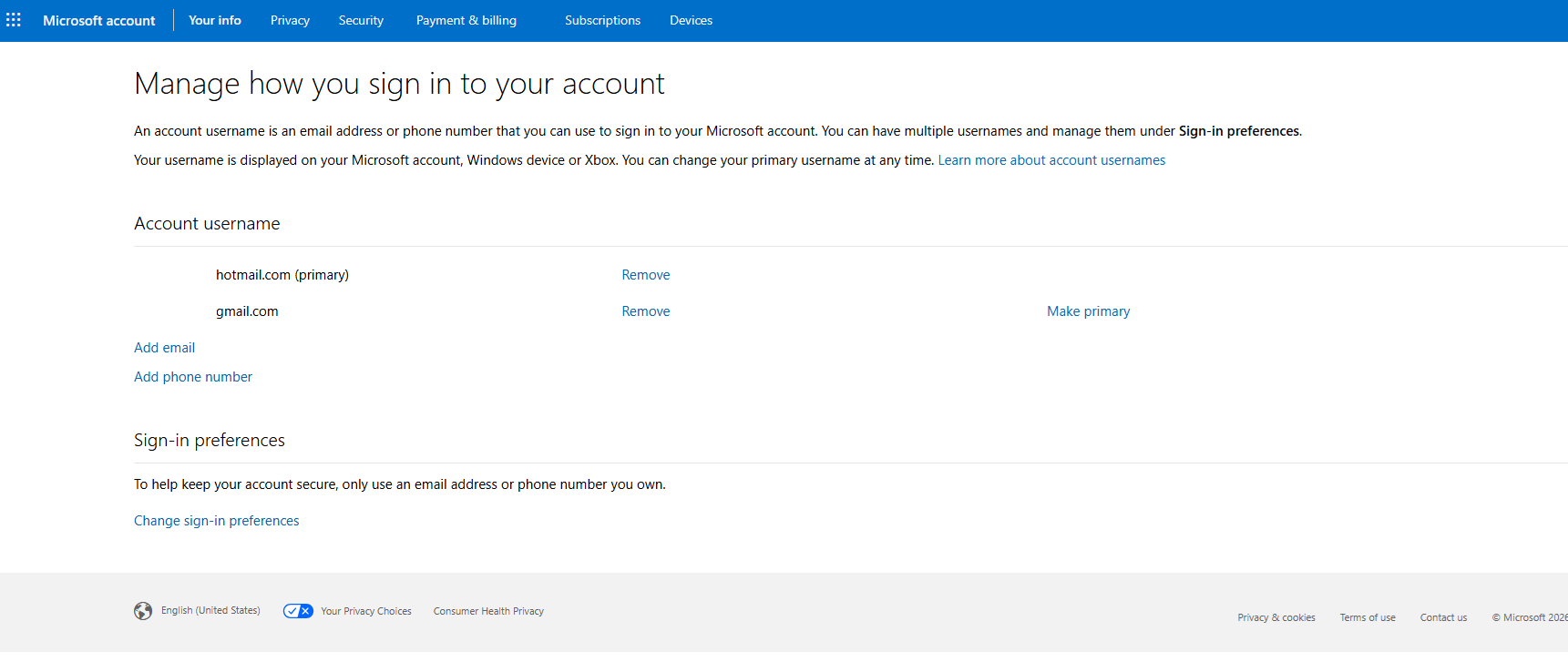Open the Your info tab
Viewport: 1568px width, 672px height.
(x=215, y=20)
